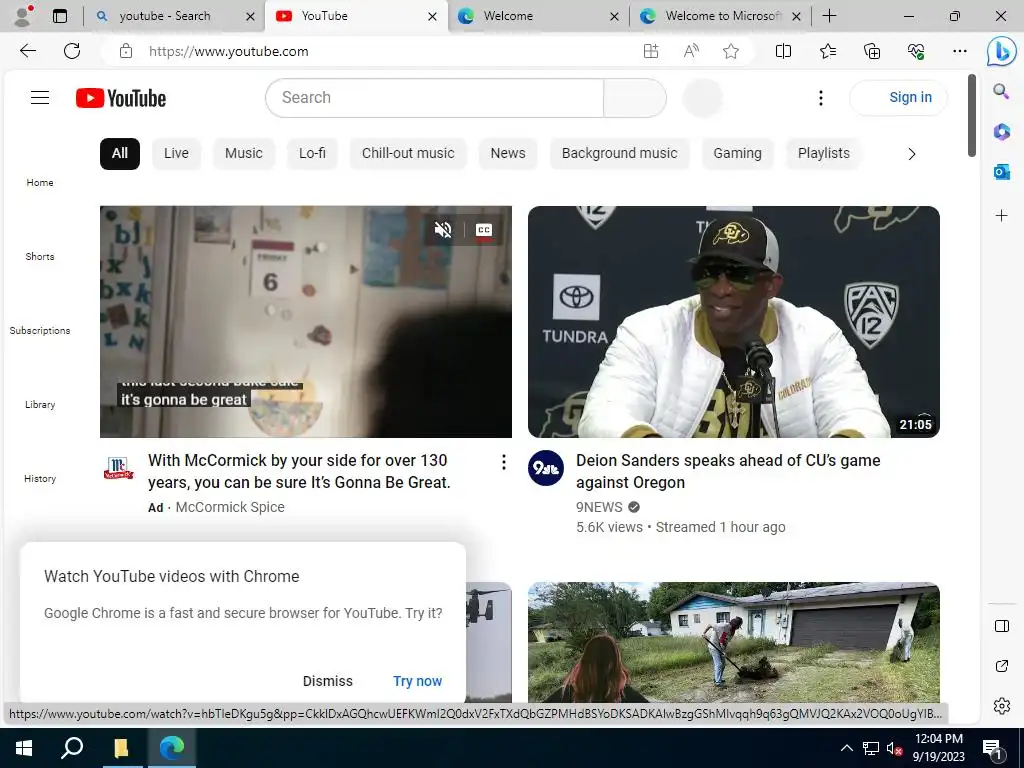The image size is (1024, 768).
Task: Toggle the Edge sidebar visibility button
Action: pyautogui.click(x=1002, y=626)
